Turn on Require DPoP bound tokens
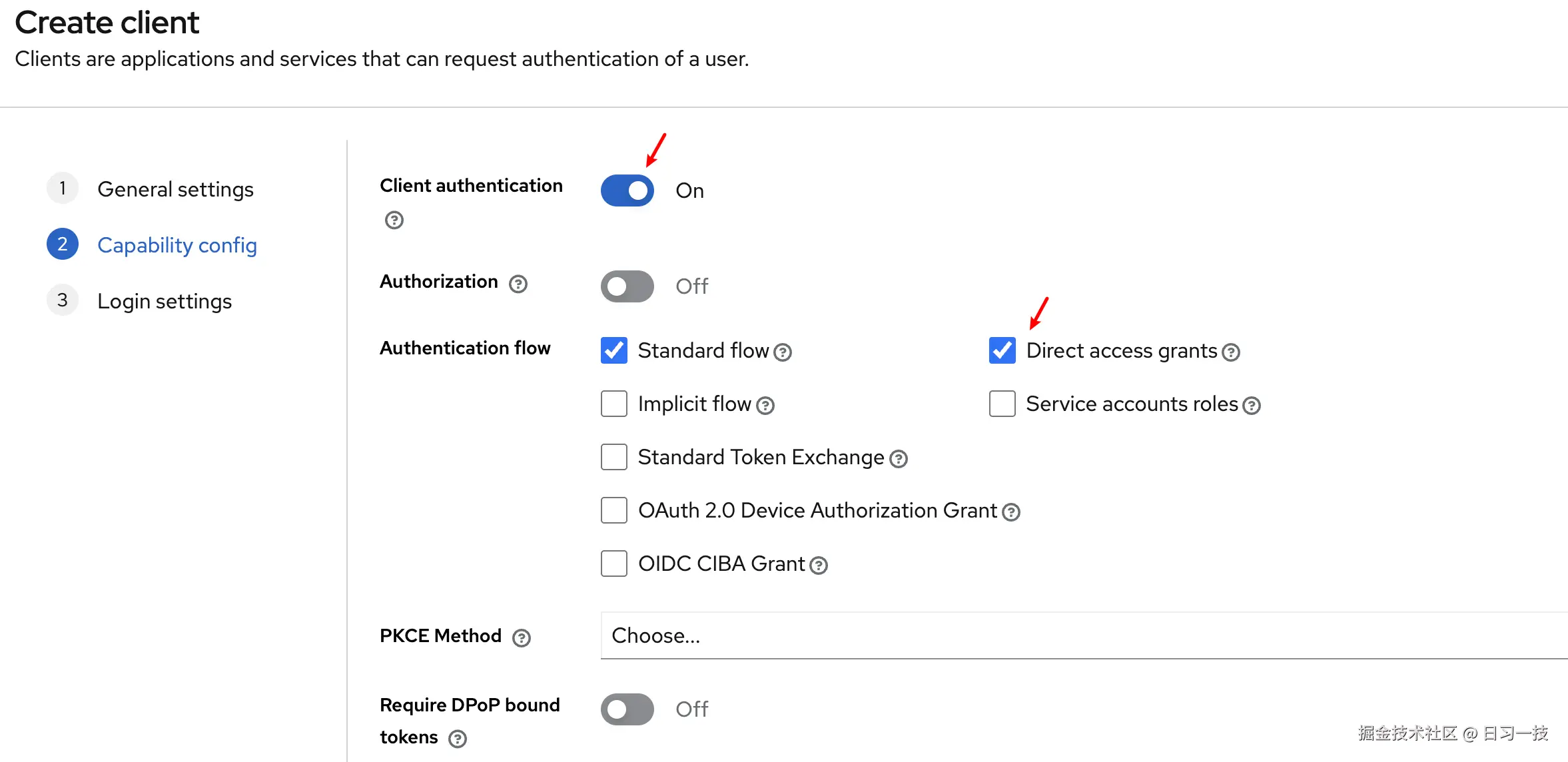 coord(627,709)
